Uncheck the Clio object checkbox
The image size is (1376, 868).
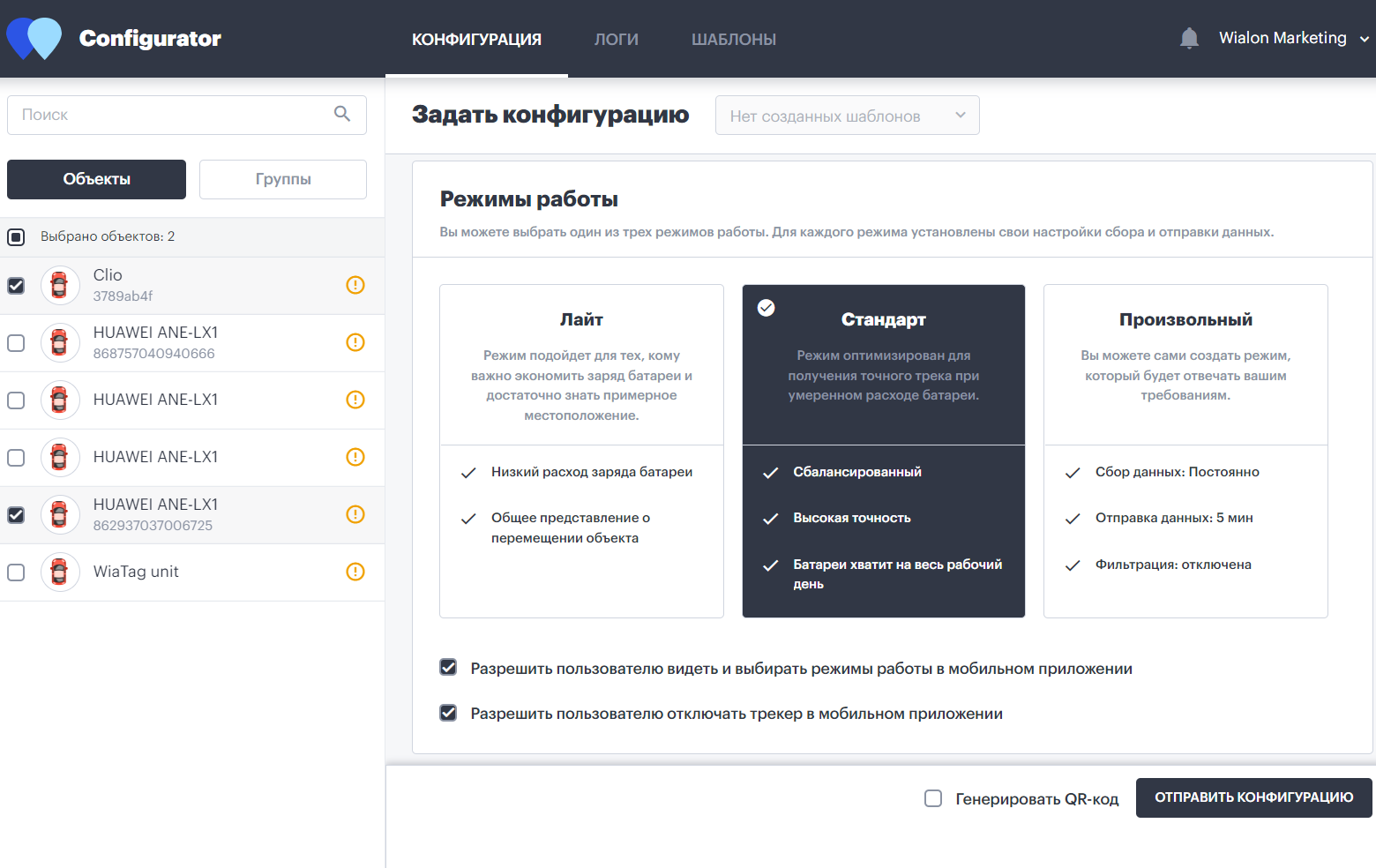pos(16,286)
